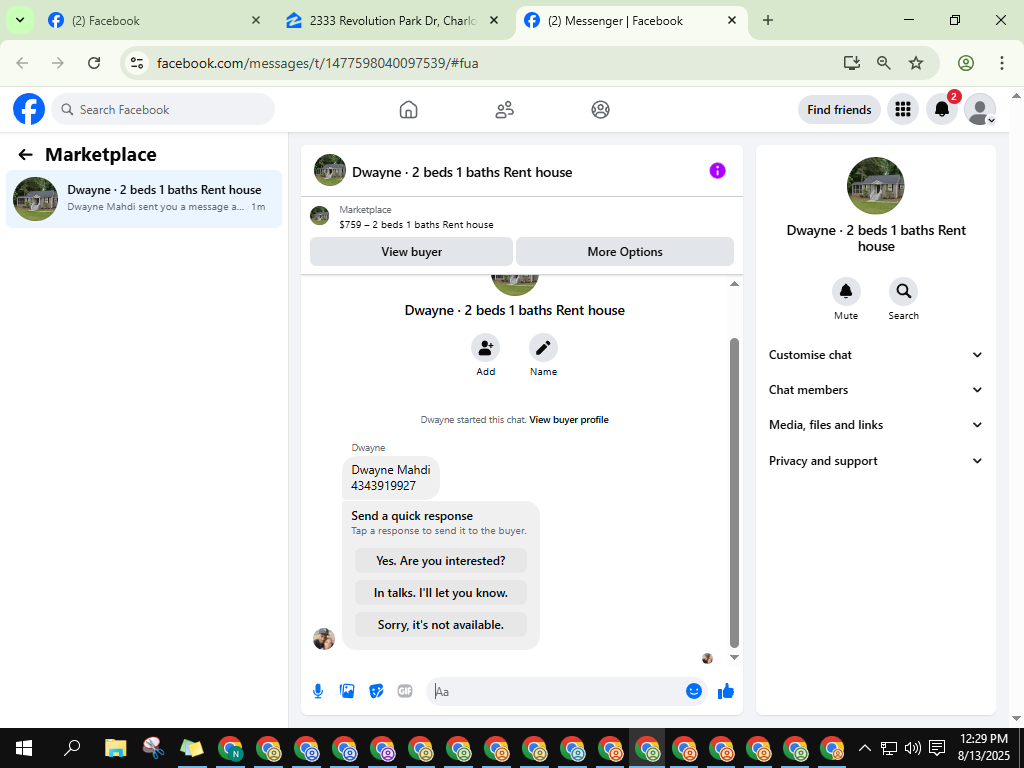Record a voice clip with microphone icon
This screenshot has height=768, width=1024.
coord(318,691)
